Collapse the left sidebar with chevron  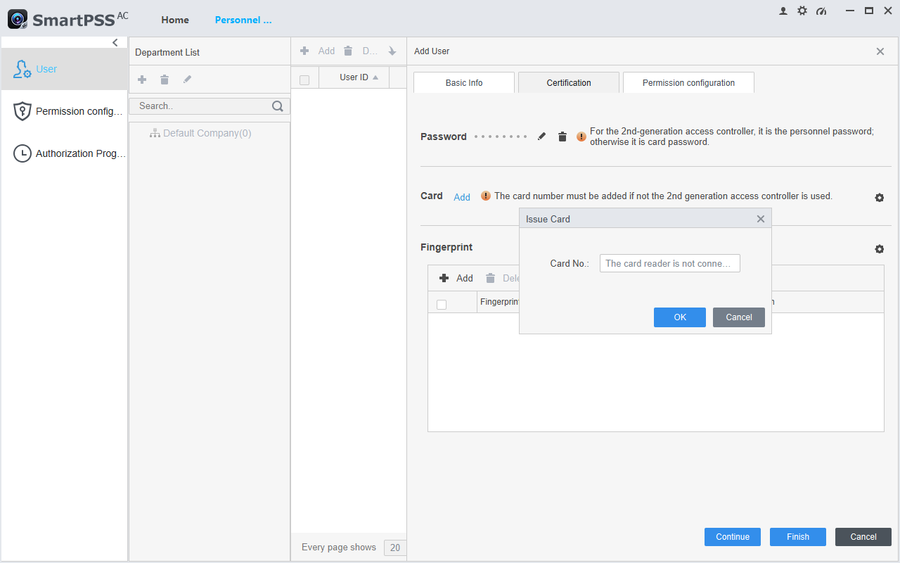click(x=115, y=43)
